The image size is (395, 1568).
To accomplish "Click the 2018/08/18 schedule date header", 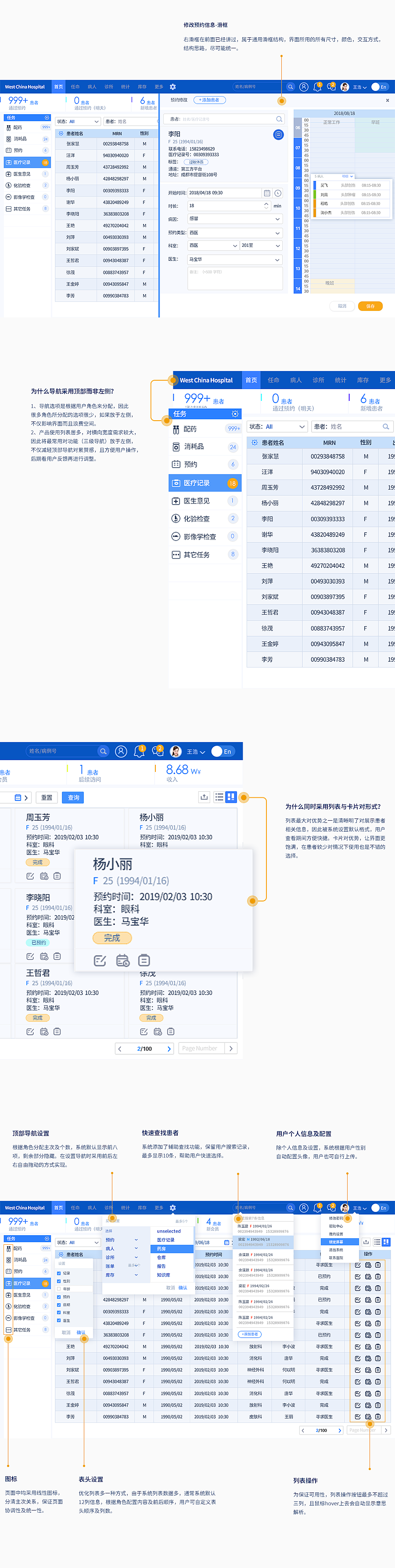I will pyautogui.click(x=344, y=113).
